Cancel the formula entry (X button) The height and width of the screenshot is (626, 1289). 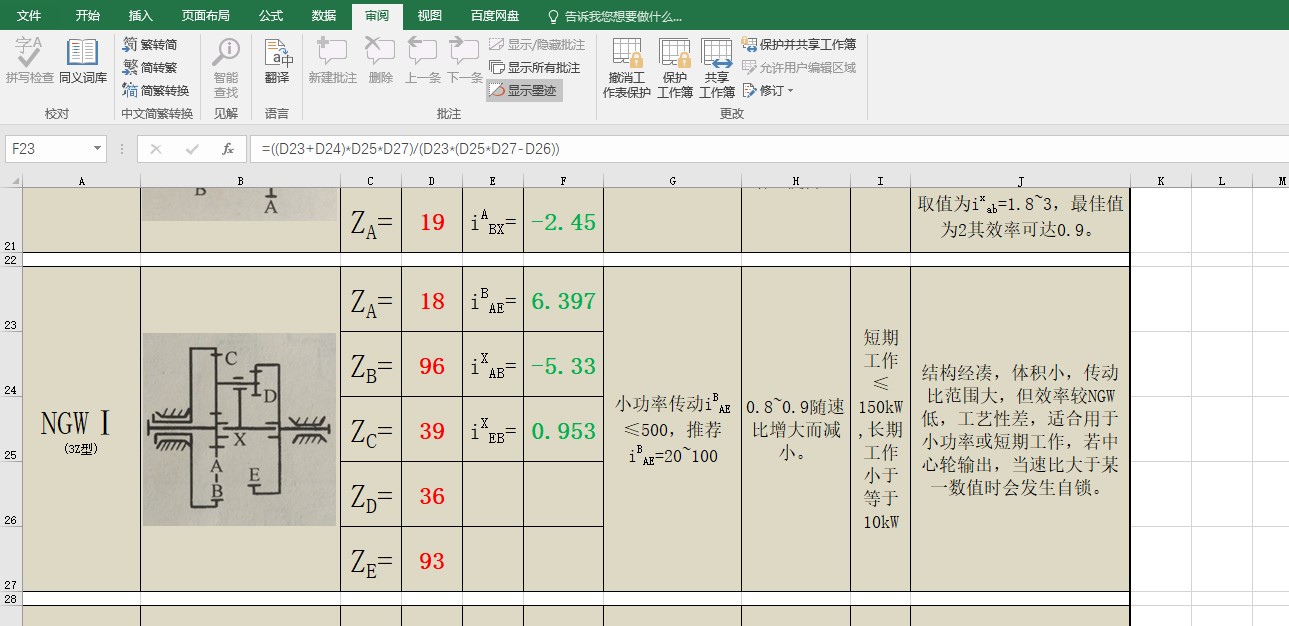(156, 149)
